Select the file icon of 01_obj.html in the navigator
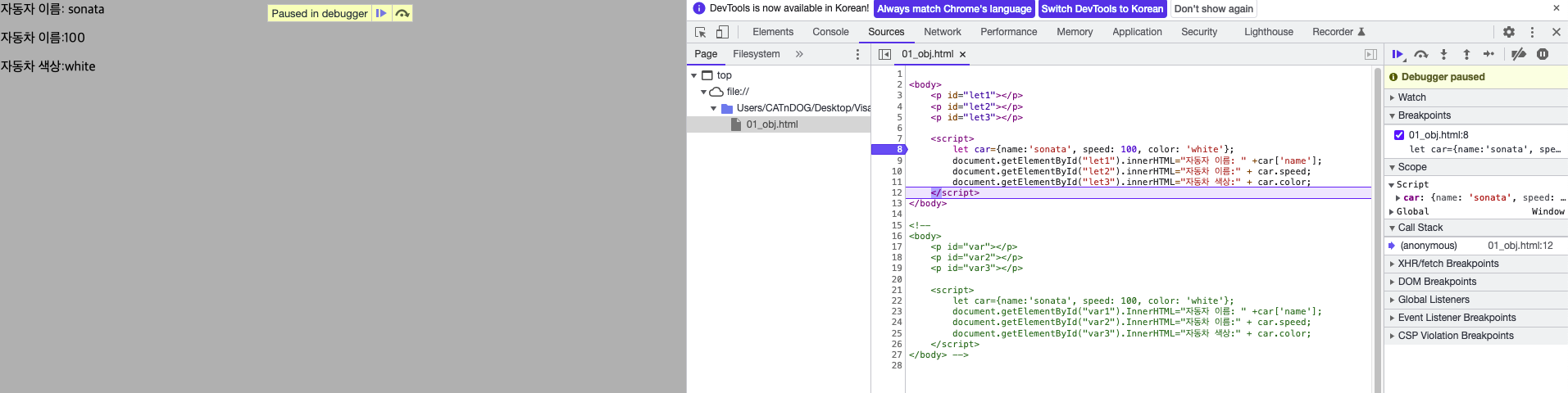The height and width of the screenshot is (393, 1568). [x=736, y=124]
